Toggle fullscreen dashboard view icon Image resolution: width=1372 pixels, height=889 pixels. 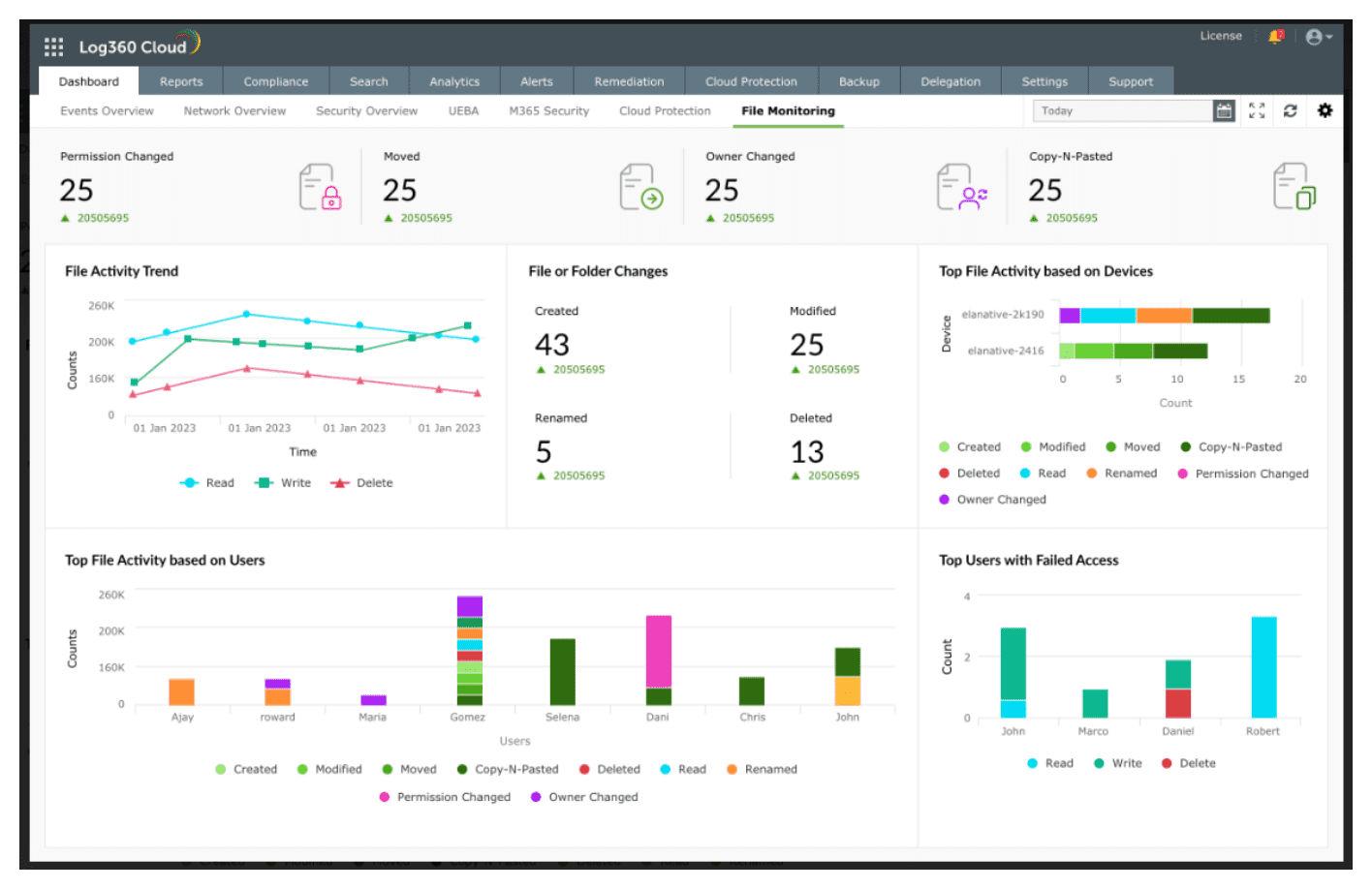[x=1257, y=111]
